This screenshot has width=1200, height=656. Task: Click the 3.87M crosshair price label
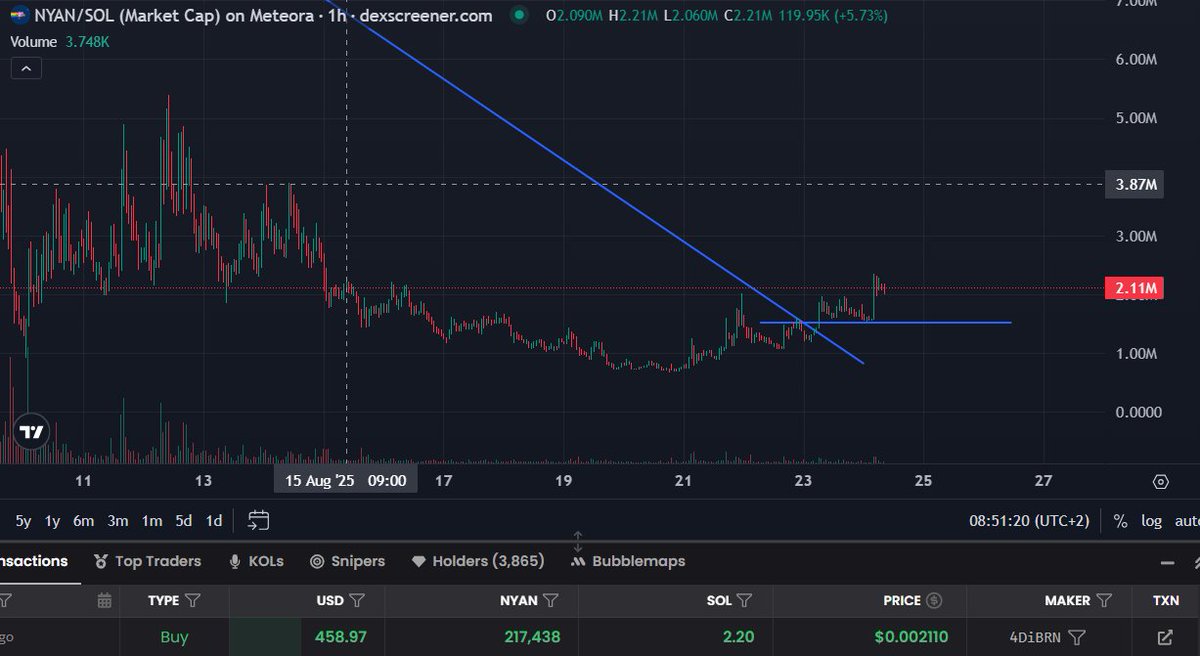[1134, 185]
